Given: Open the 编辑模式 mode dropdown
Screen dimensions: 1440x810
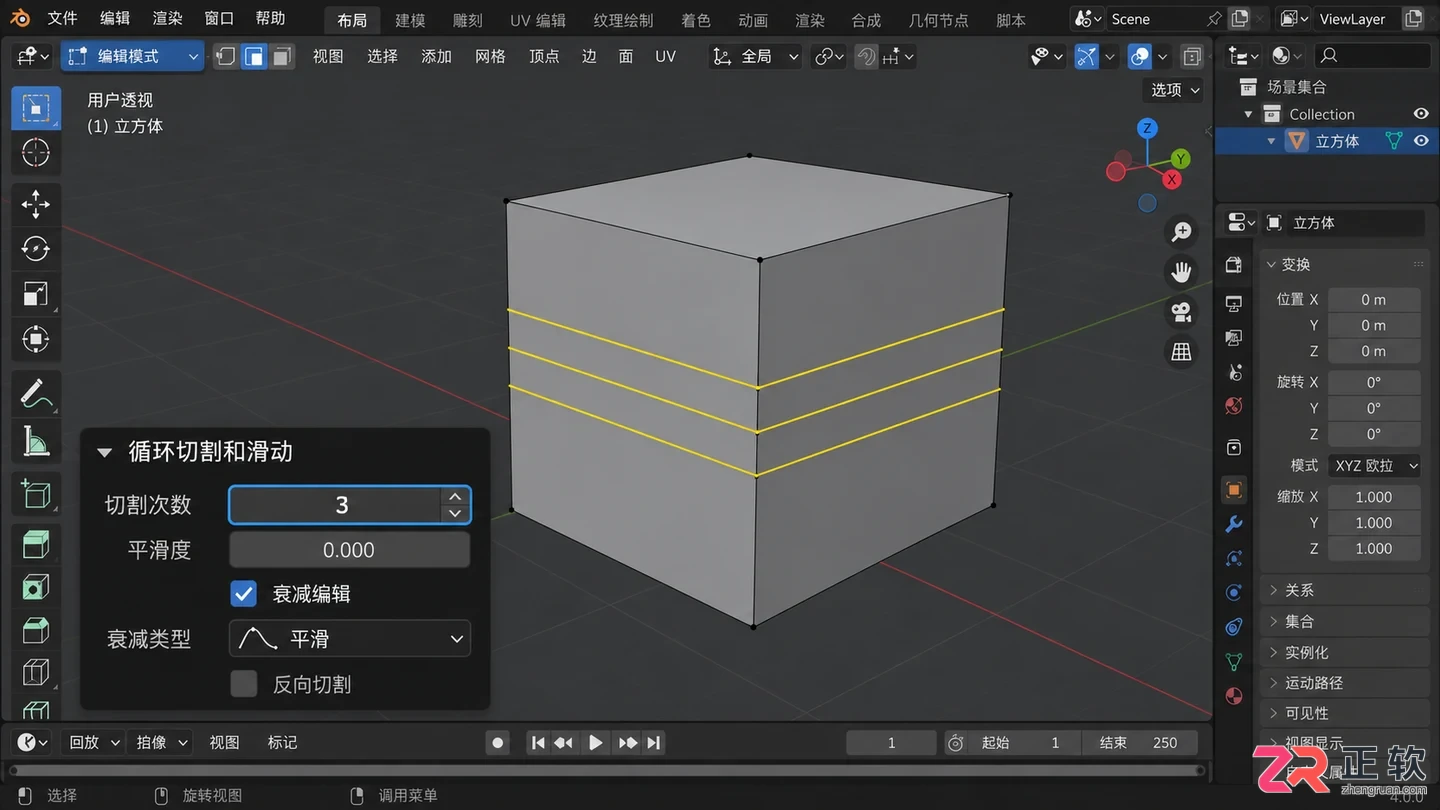Looking at the screenshot, I should tap(133, 57).
